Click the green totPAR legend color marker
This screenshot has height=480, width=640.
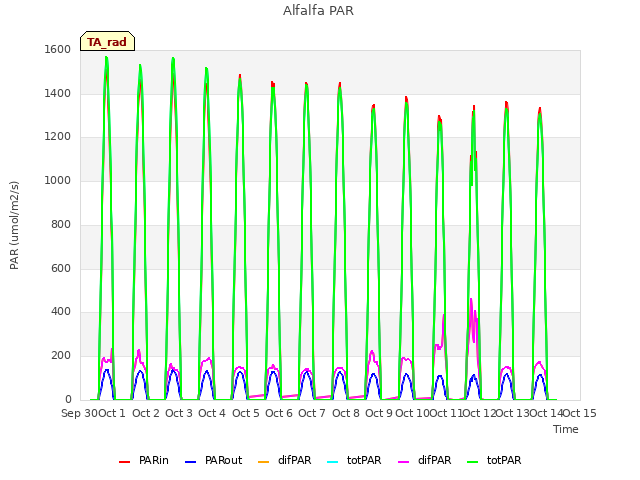click(472, 462)
